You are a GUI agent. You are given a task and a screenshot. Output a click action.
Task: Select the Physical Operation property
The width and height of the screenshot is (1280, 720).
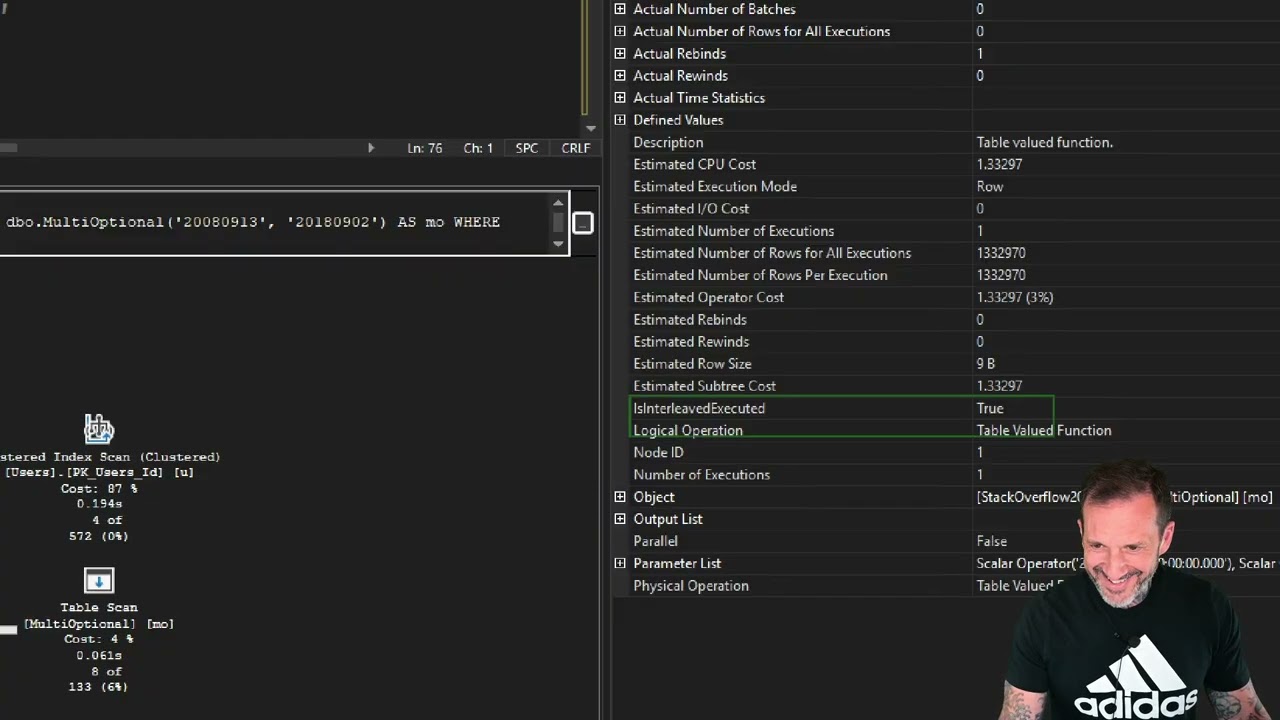pos(691,585)
